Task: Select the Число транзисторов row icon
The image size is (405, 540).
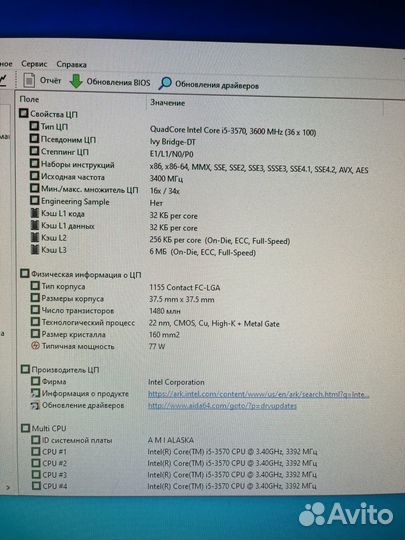Action: pyautogui.click(x=35, y=310)
